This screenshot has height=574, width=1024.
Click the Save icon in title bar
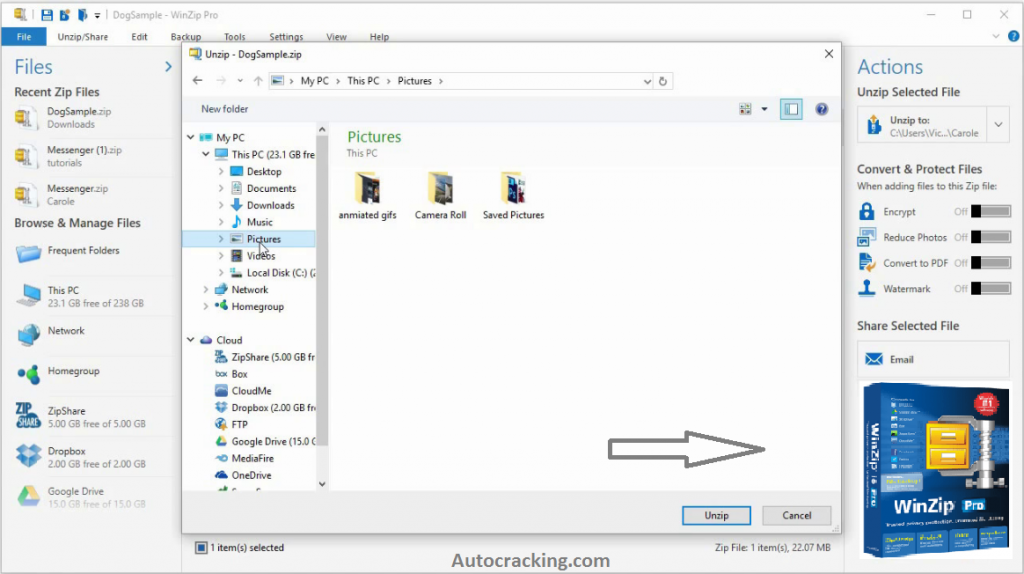(46, 14)
